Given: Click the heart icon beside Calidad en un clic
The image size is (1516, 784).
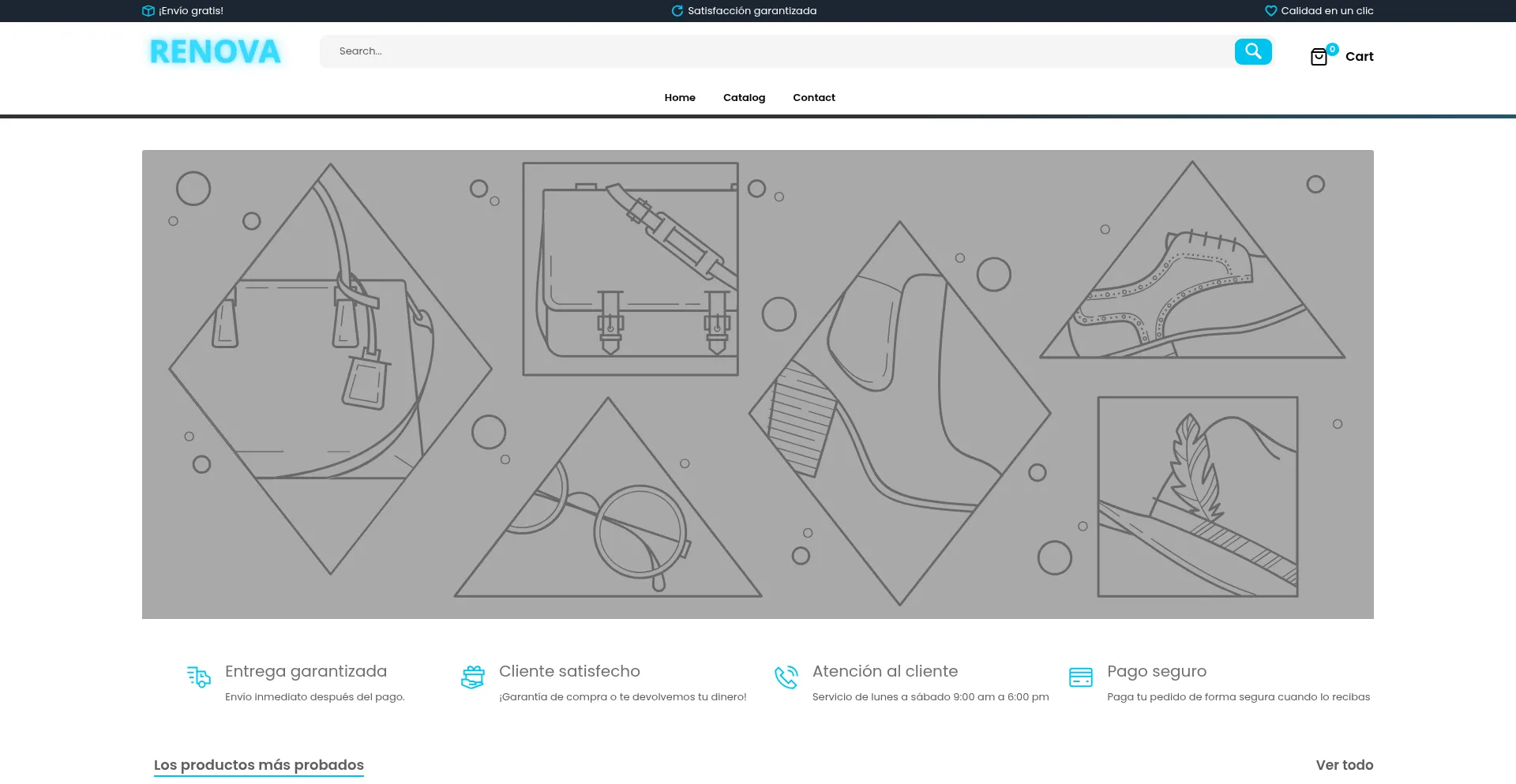Looking at the screenshot, I should pyautogui.click(x=1270, y=11).
